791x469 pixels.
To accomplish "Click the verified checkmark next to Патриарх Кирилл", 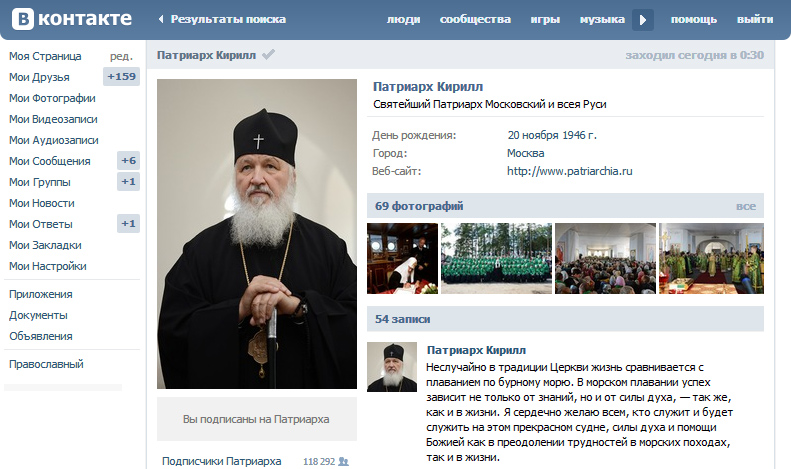I will [x=268, y=54].
